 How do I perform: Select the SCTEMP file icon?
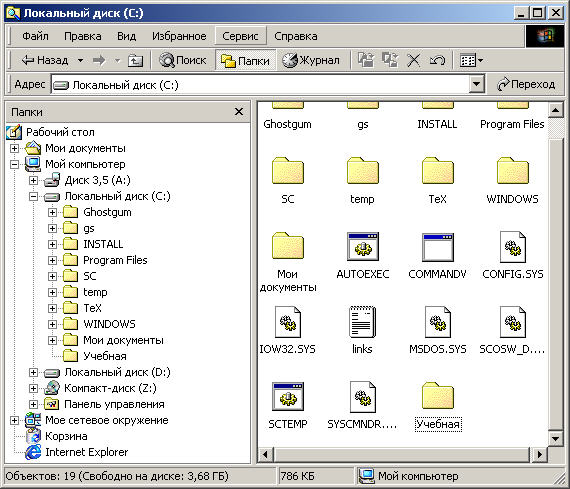pos(288,397)
